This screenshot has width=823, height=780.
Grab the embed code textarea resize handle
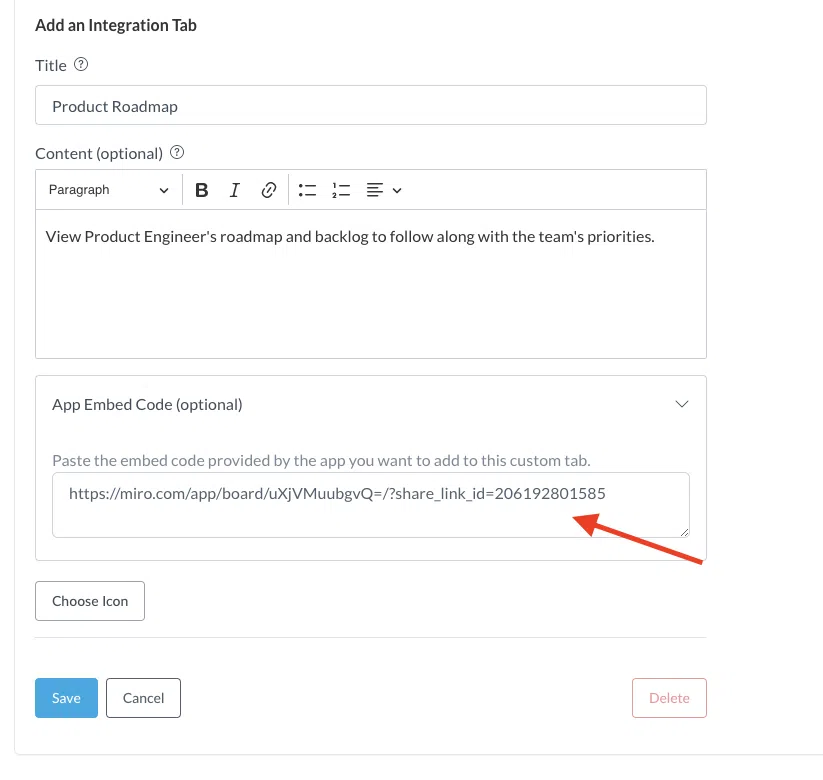tap(684, 532)
